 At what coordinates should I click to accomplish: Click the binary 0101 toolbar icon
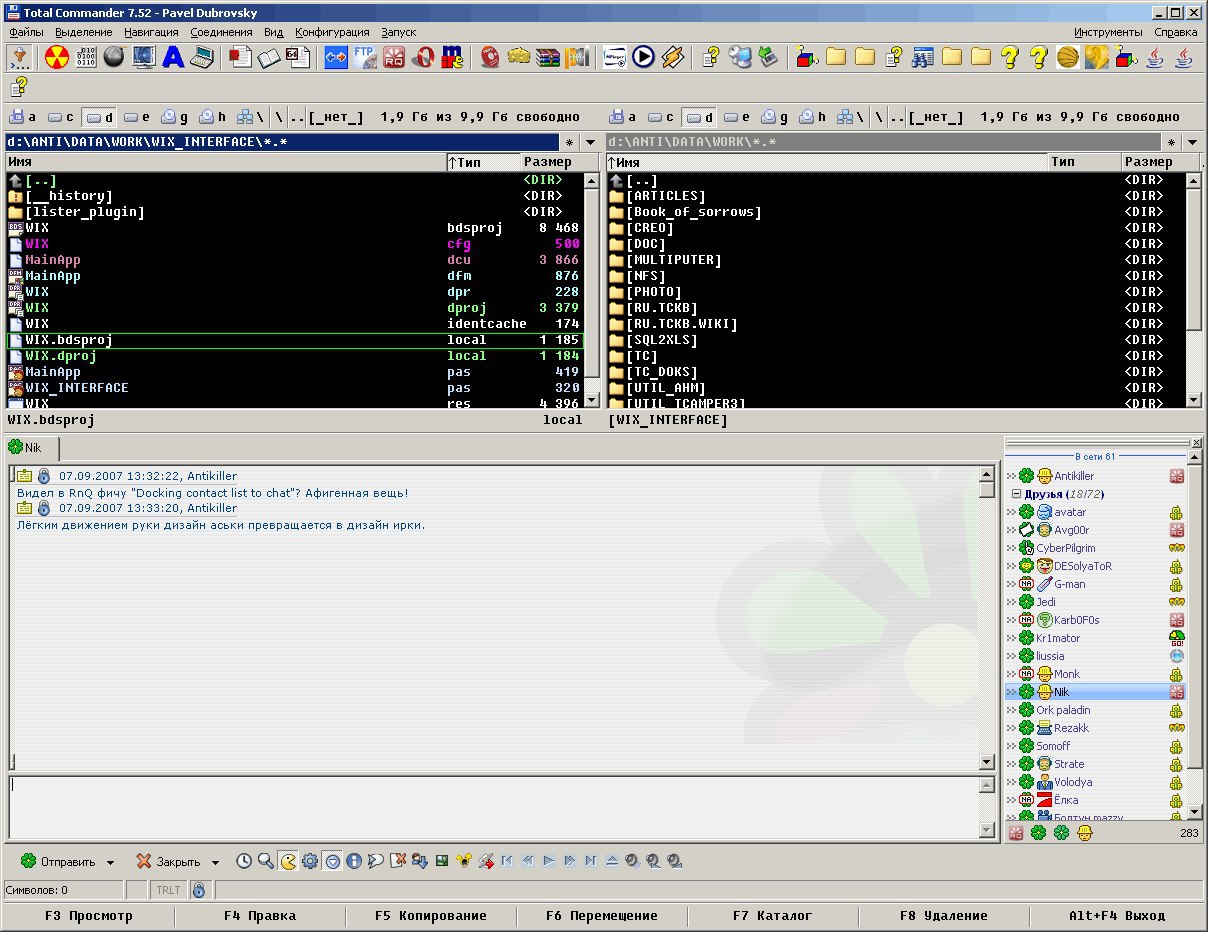pyautogui.click(x=87, y=57)
